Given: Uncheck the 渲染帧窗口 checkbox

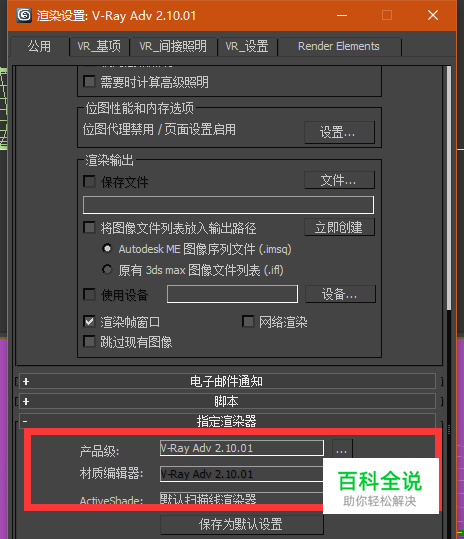Looking at the screenshot, I should pyautogui.click(x=89, y=322).
